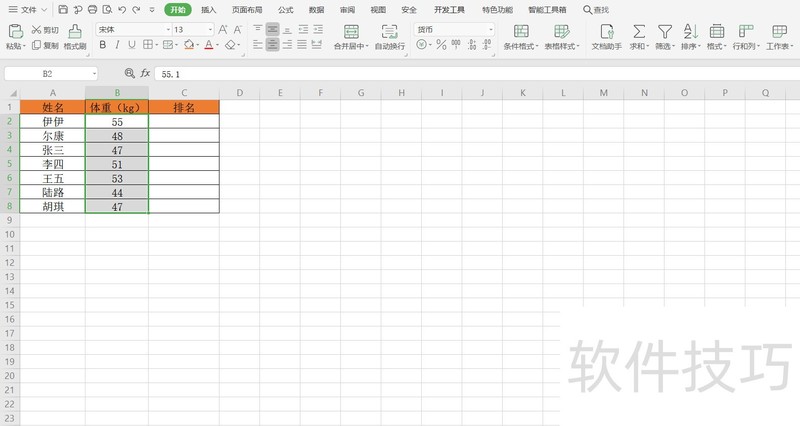Align cell content to bottom
The image size is (800, 426).
(287, 29)
